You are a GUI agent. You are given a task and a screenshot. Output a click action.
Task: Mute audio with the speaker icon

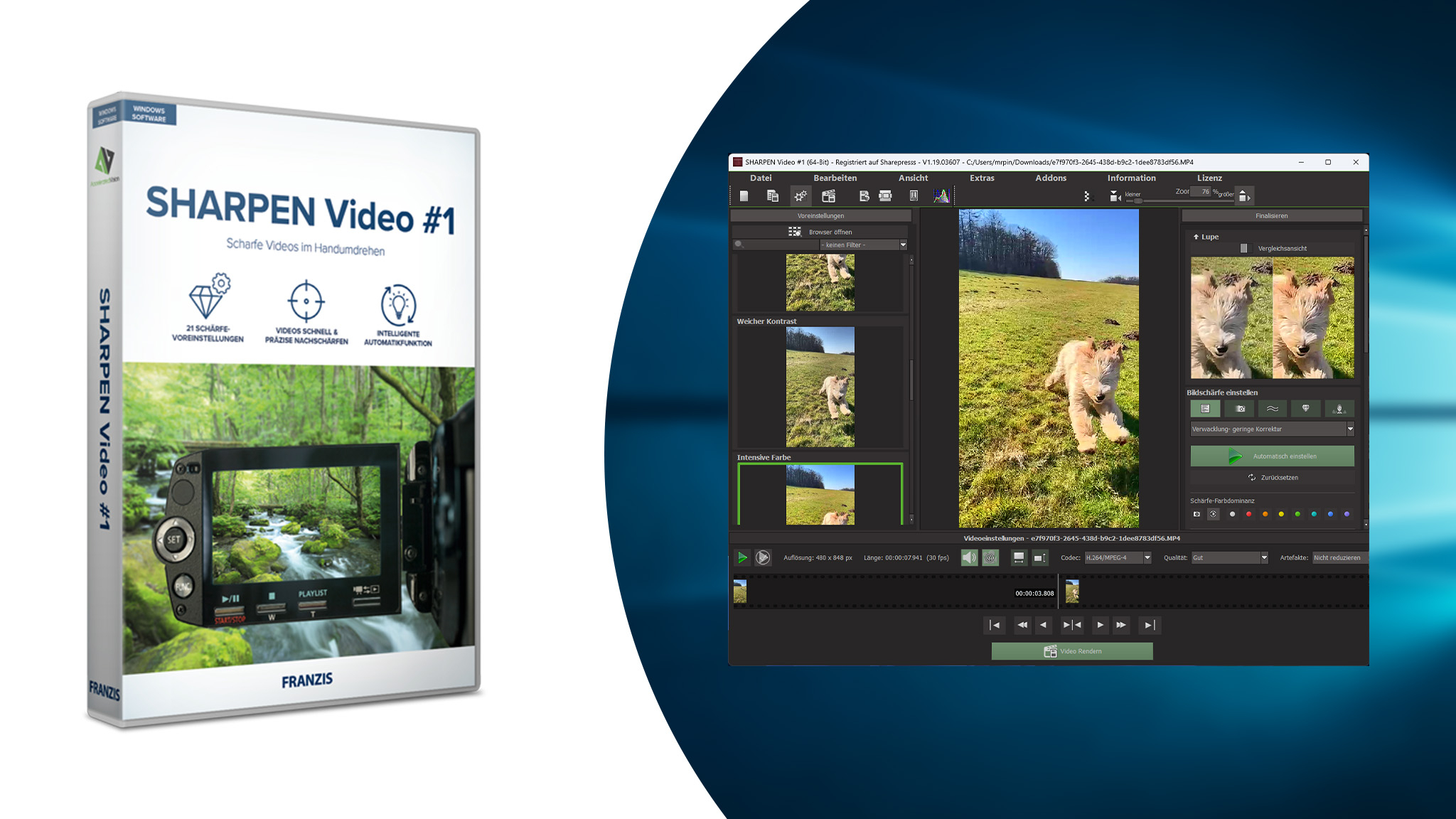968,558
